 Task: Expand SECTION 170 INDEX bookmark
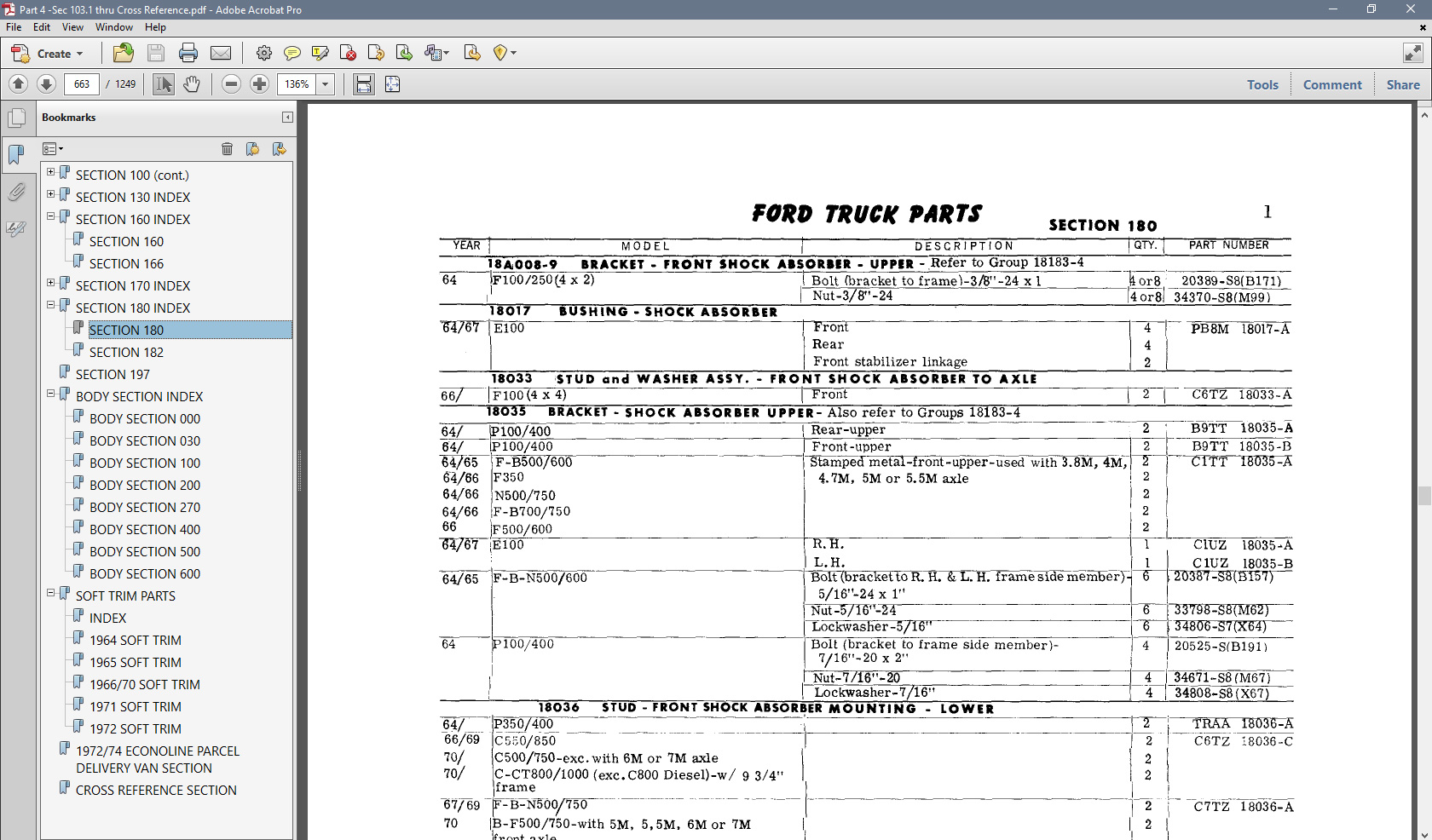(50, 283)
